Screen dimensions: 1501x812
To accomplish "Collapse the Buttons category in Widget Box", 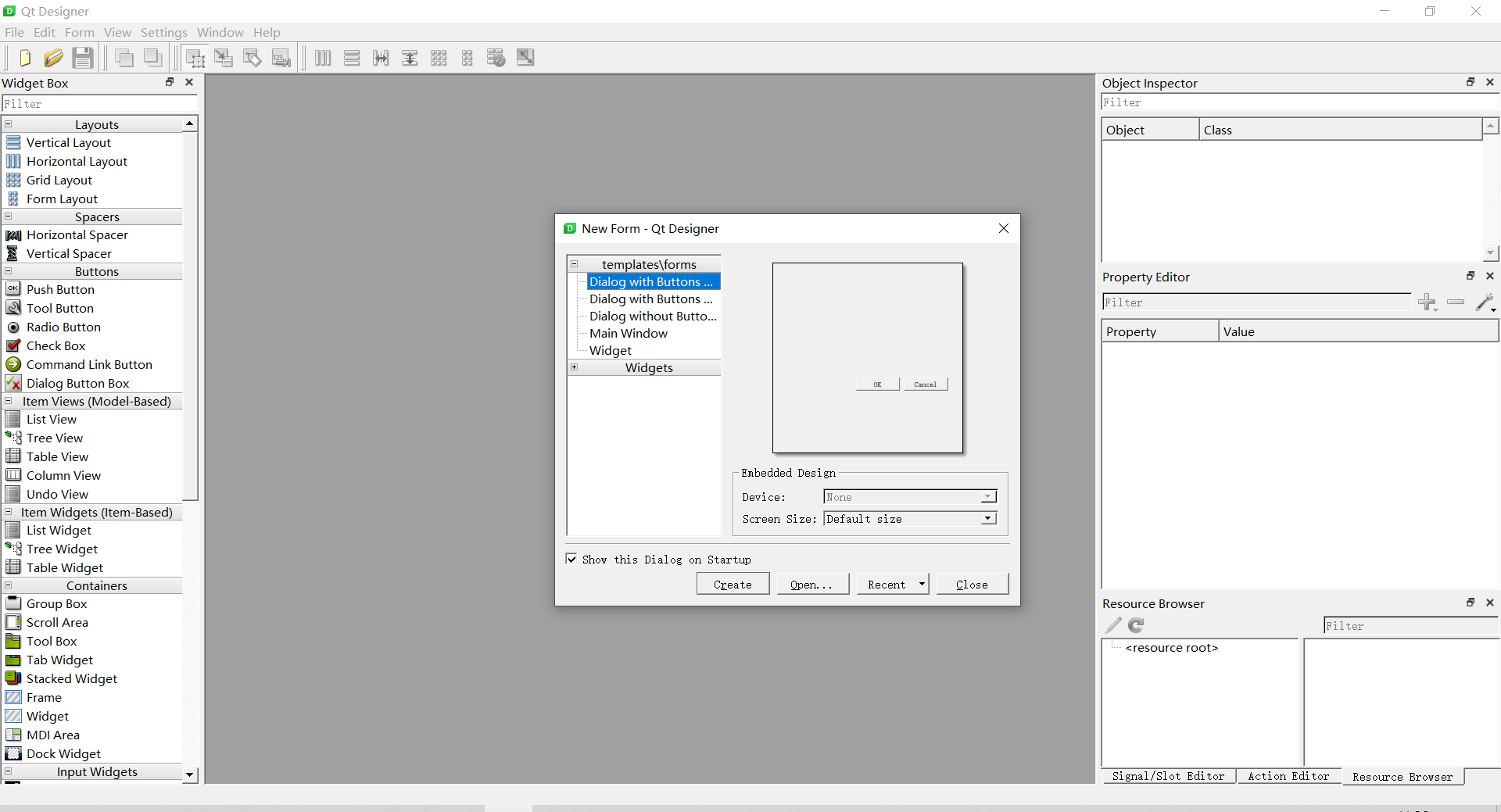I will coord(8,271).
